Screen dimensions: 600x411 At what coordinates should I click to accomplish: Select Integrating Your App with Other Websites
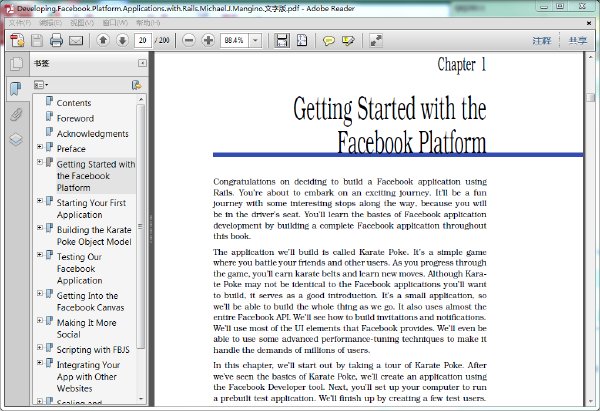click(x=88, y=377)
